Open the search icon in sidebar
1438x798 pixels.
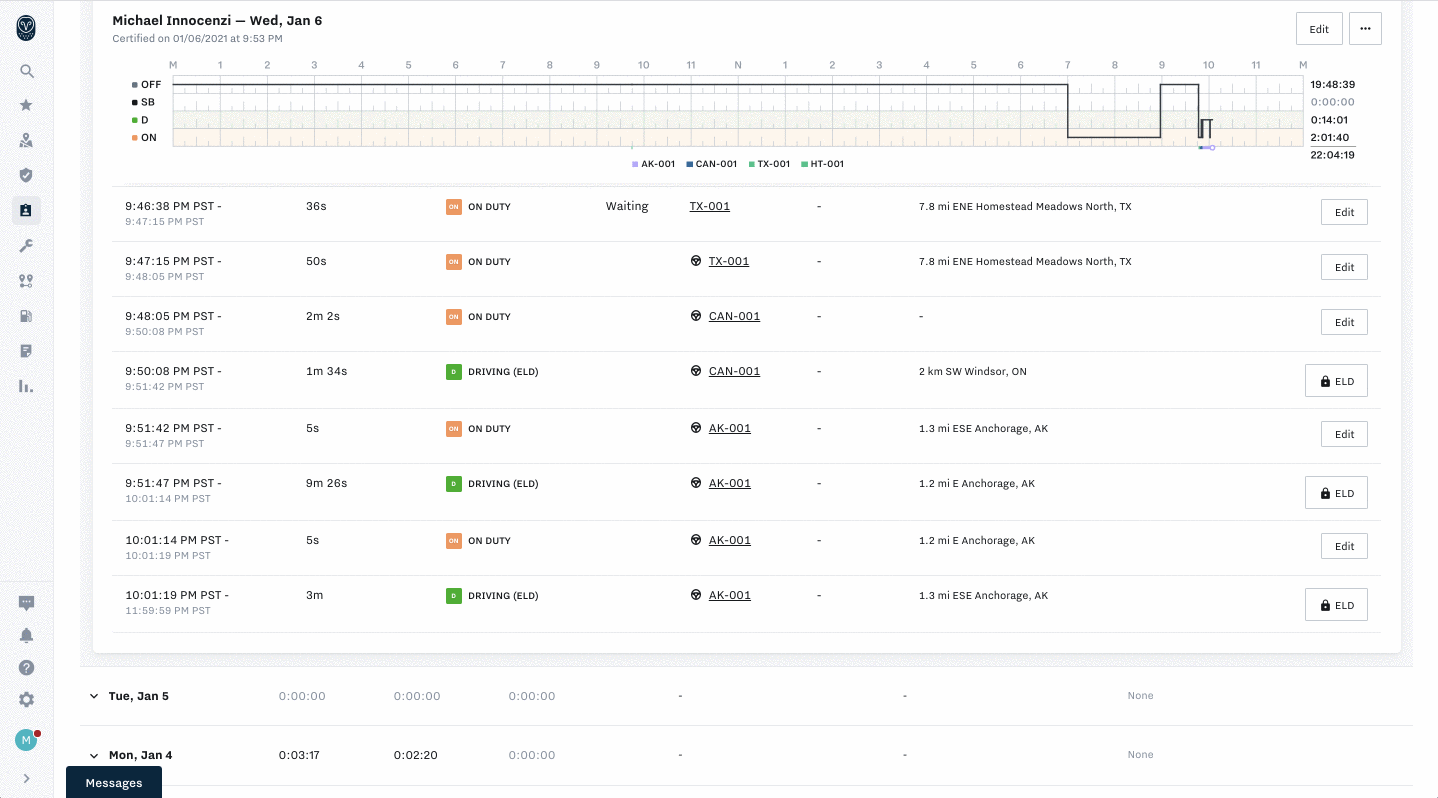27,71
